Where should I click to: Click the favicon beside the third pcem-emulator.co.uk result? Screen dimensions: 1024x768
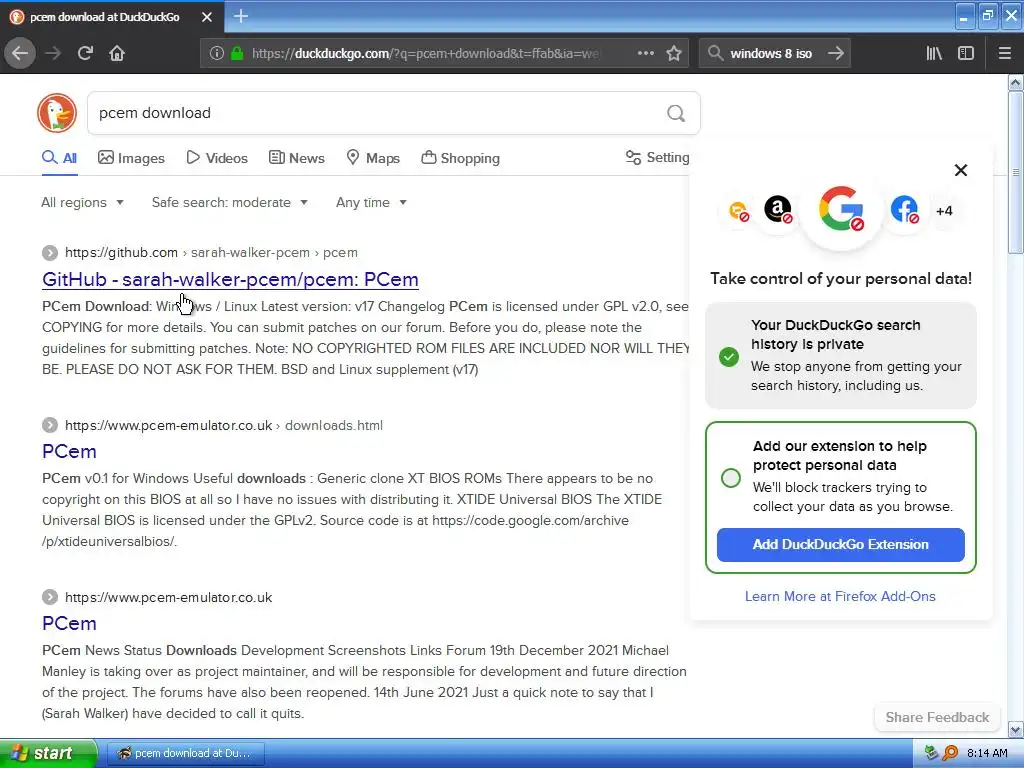[x=50, y=597]
